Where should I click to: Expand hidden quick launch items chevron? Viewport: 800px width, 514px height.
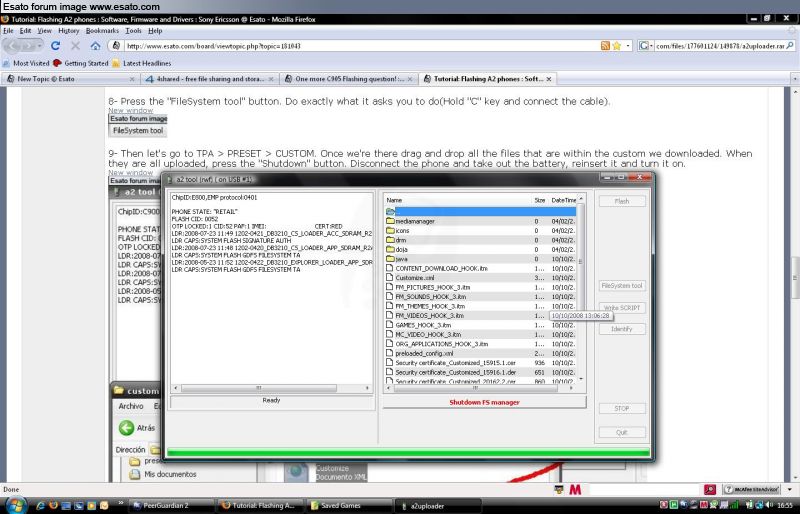(x=121, y=503)
